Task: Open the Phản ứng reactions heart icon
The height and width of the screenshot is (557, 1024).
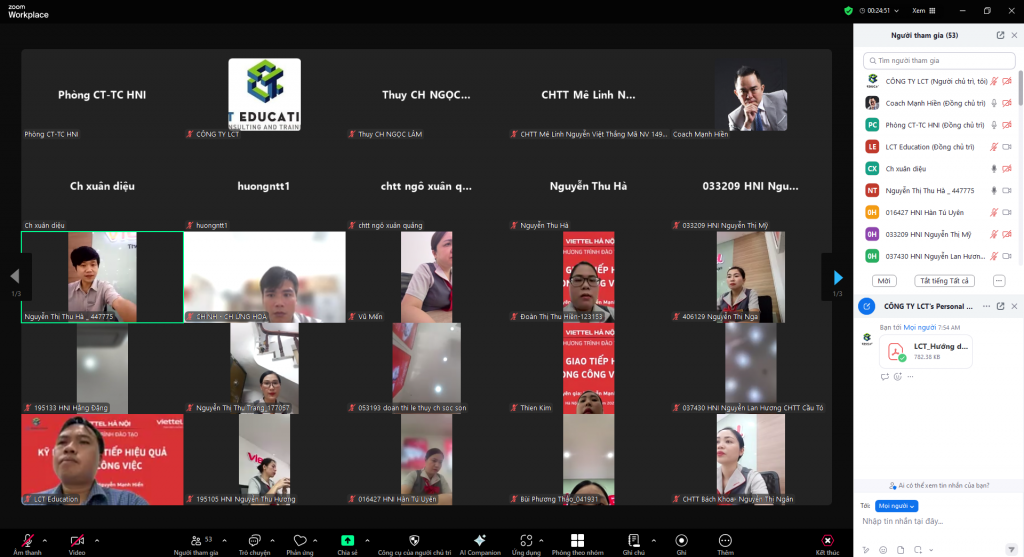Action: (300, 543)
